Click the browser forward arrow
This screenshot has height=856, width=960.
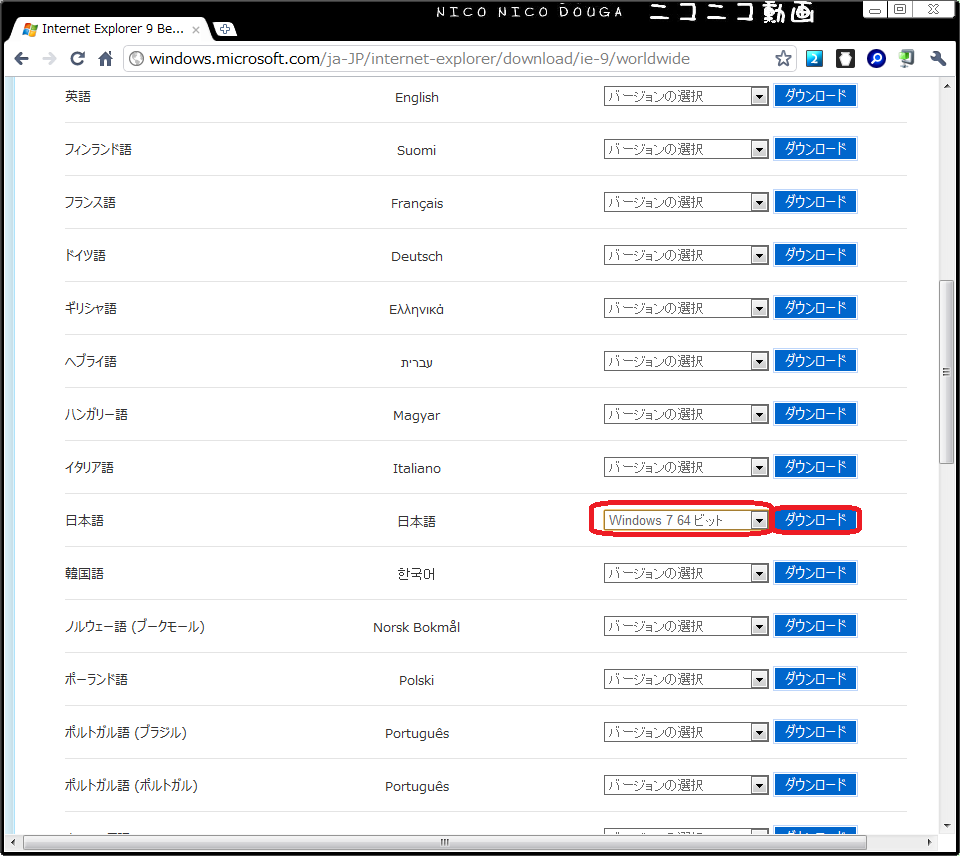point(50,59)
